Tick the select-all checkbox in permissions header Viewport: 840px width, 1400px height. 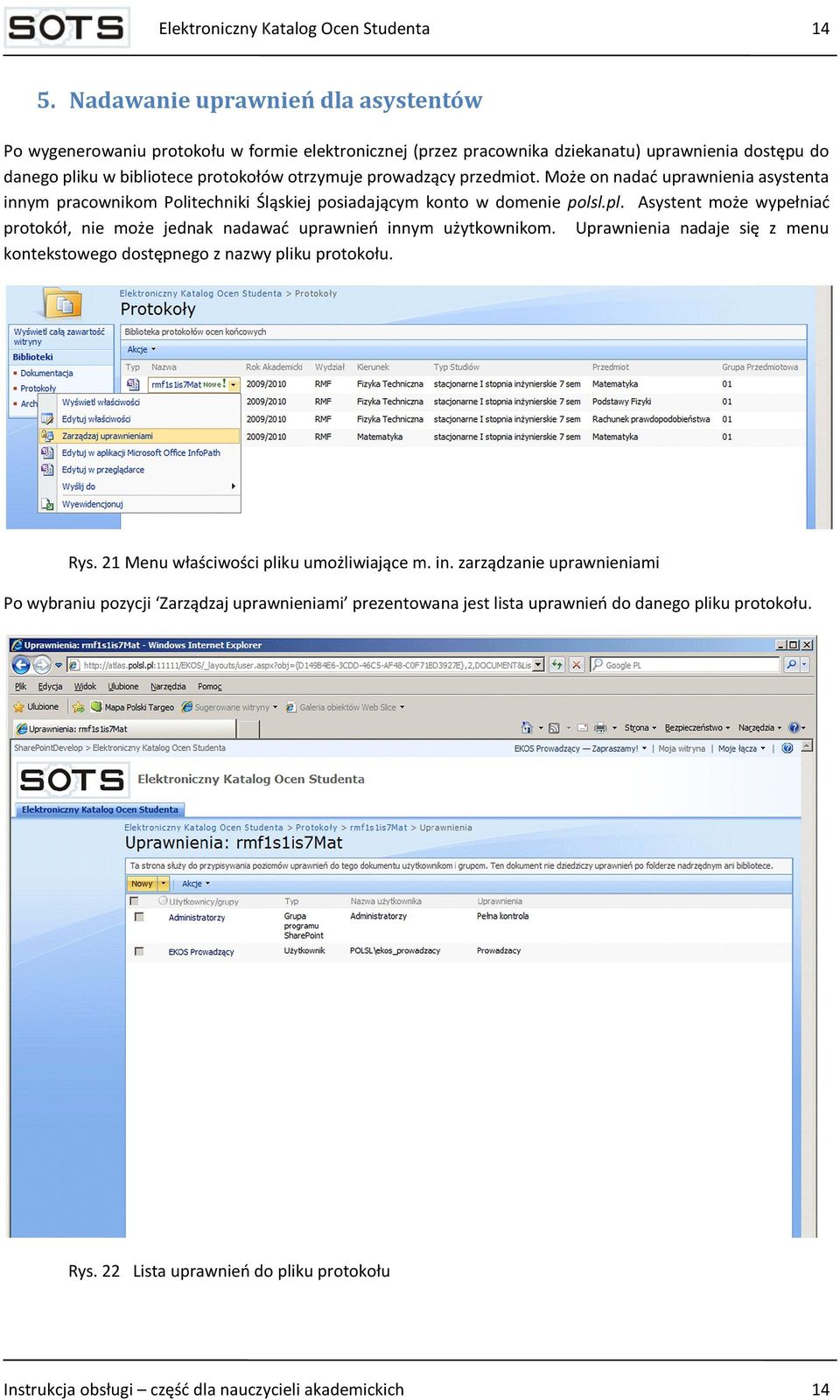click(x=134, y=900)
